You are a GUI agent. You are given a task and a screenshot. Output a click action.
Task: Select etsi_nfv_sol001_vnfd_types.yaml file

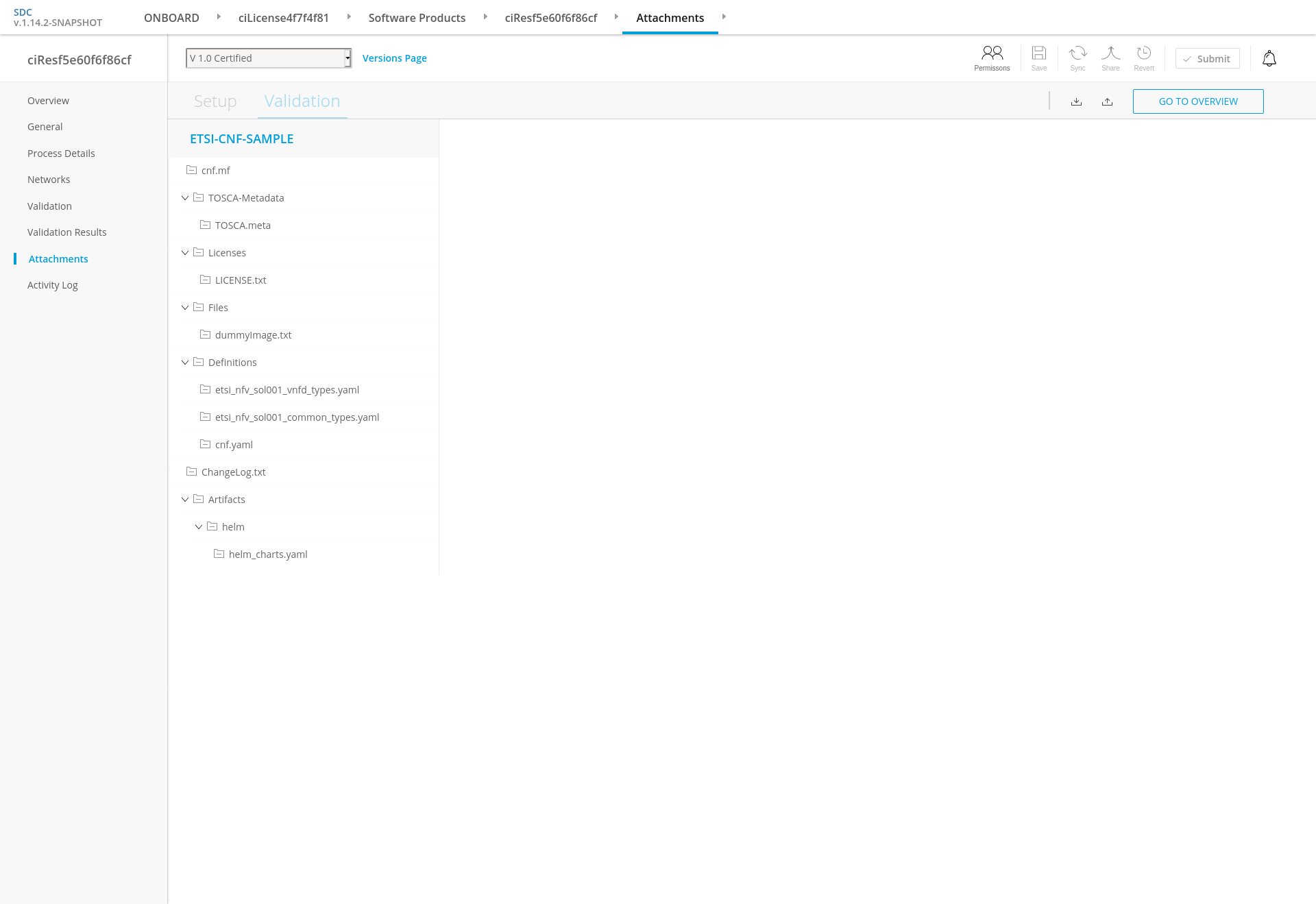tap(287, 390)
